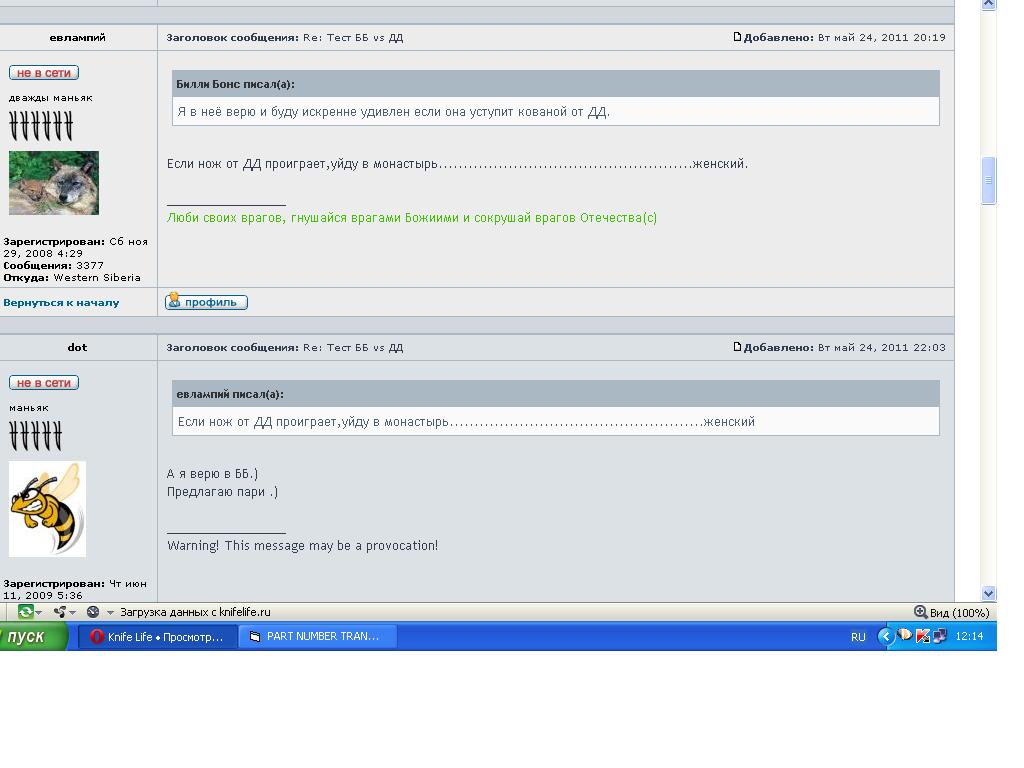Click the RU language indicator

[858, 636]
